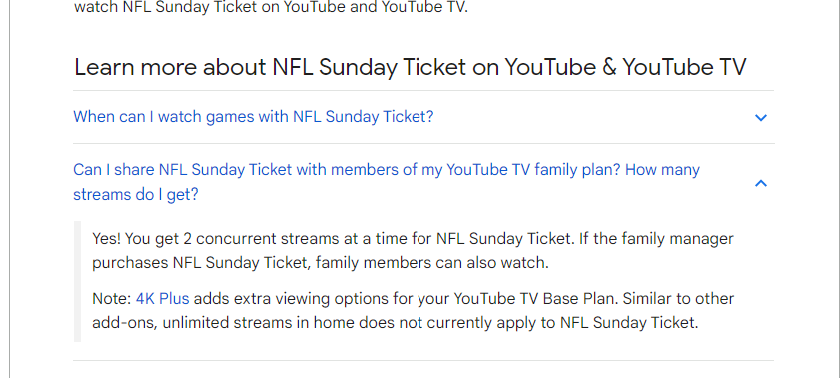Expand the 'When can I watch games' chevron
This screenshot has width=840, height=378.
pyautogui.click(x=761, y=117)
